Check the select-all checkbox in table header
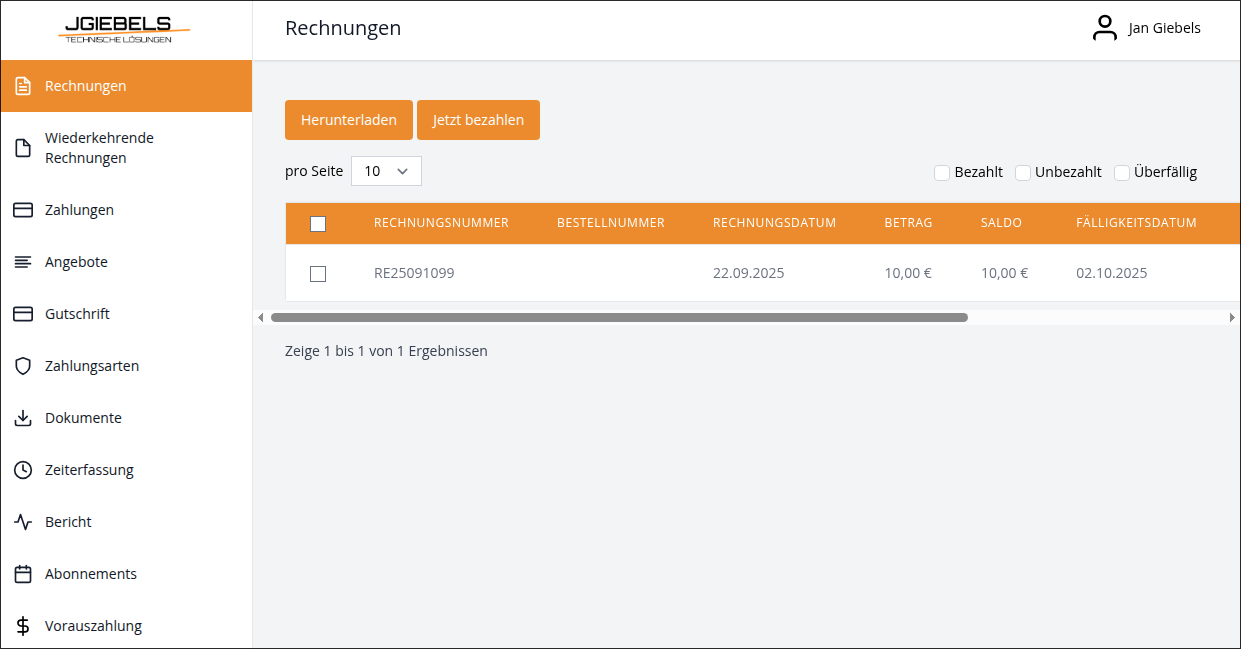 [319, 224]
